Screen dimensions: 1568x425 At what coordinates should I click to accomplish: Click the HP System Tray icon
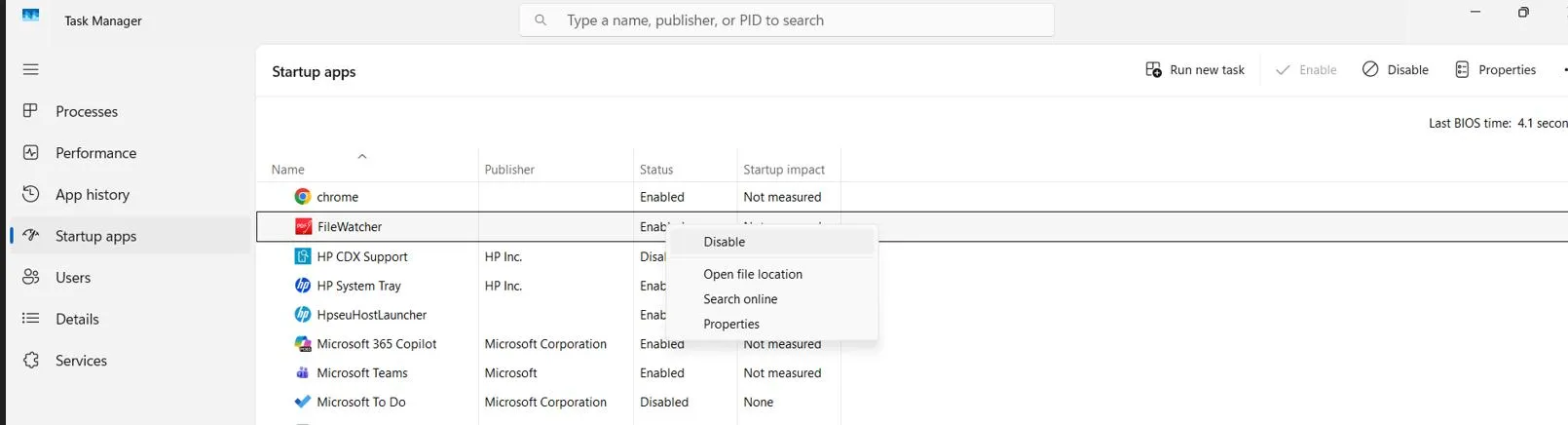[303, 286]
